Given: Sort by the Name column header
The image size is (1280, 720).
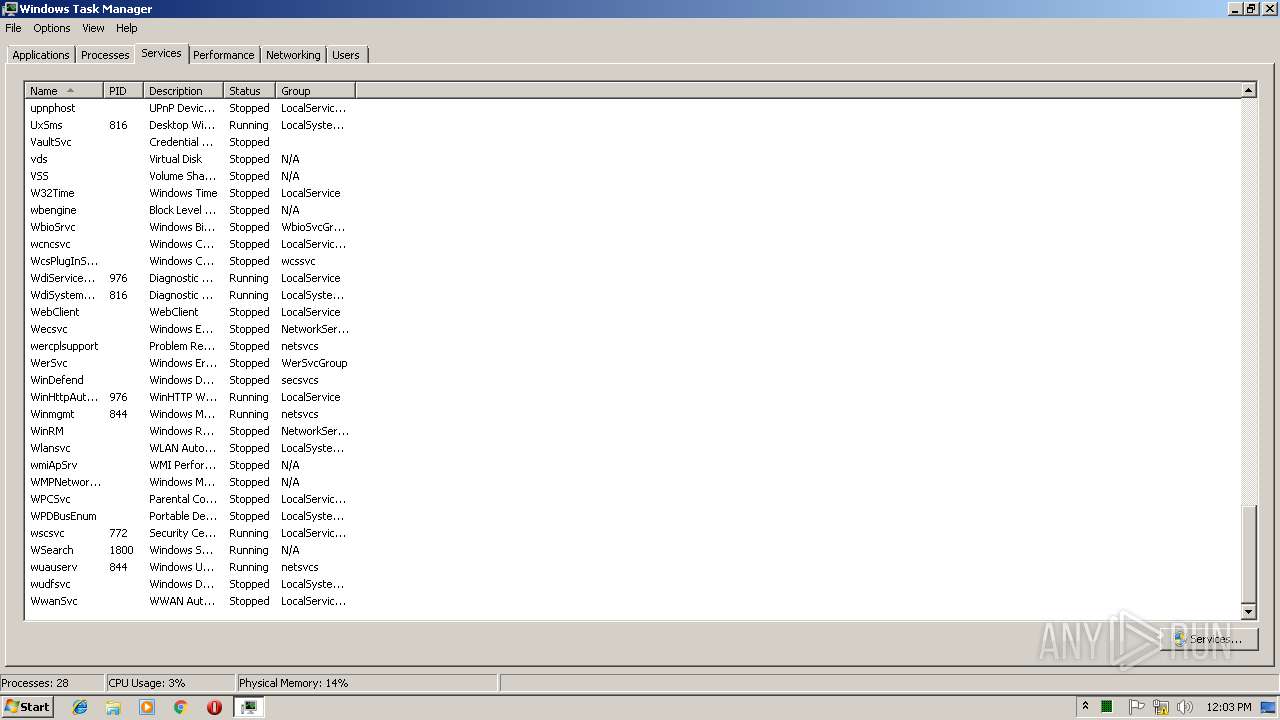Looking at the screenshot, I should [x=64, y=91].
